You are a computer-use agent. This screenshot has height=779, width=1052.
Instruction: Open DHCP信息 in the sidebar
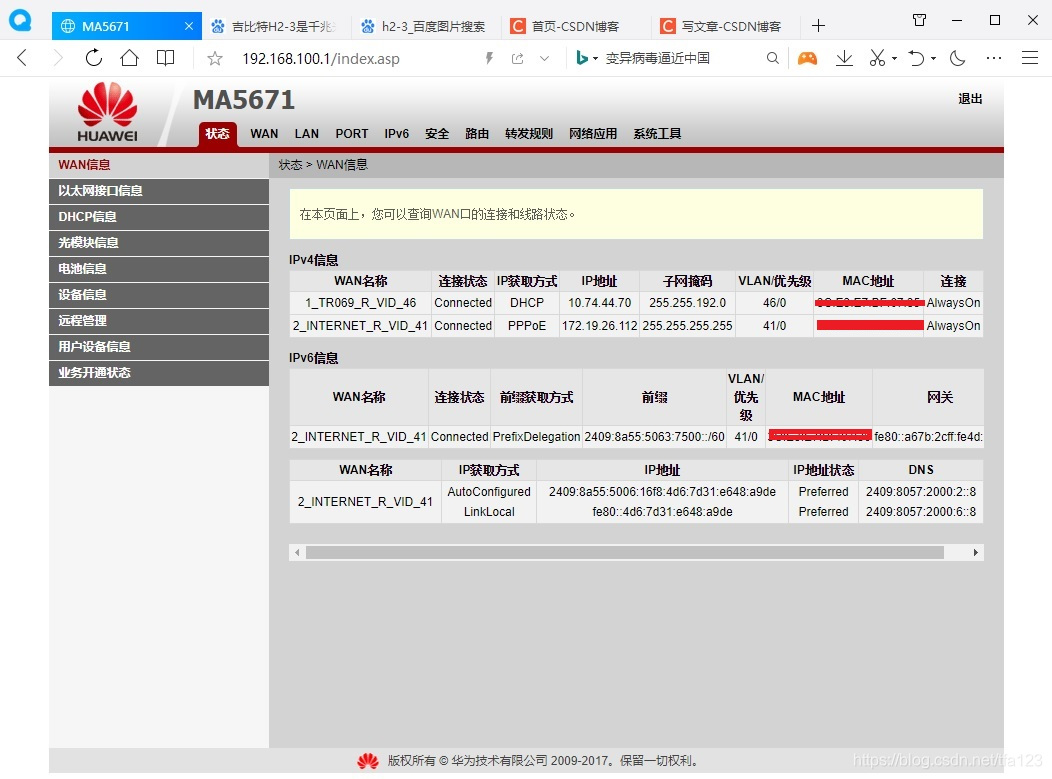tap(159, 217)
